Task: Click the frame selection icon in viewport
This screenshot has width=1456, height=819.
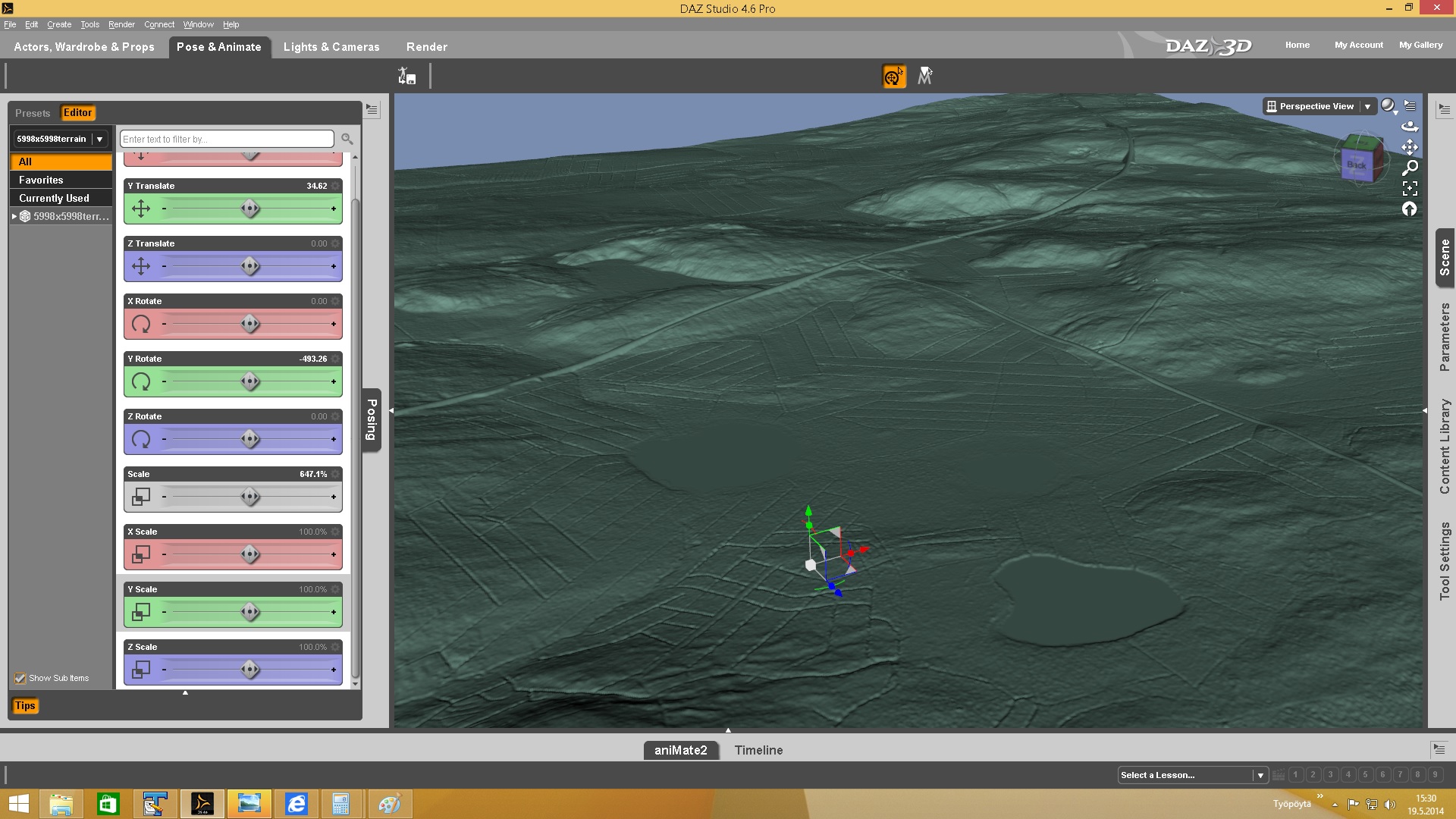Action: coord(1410,188)
